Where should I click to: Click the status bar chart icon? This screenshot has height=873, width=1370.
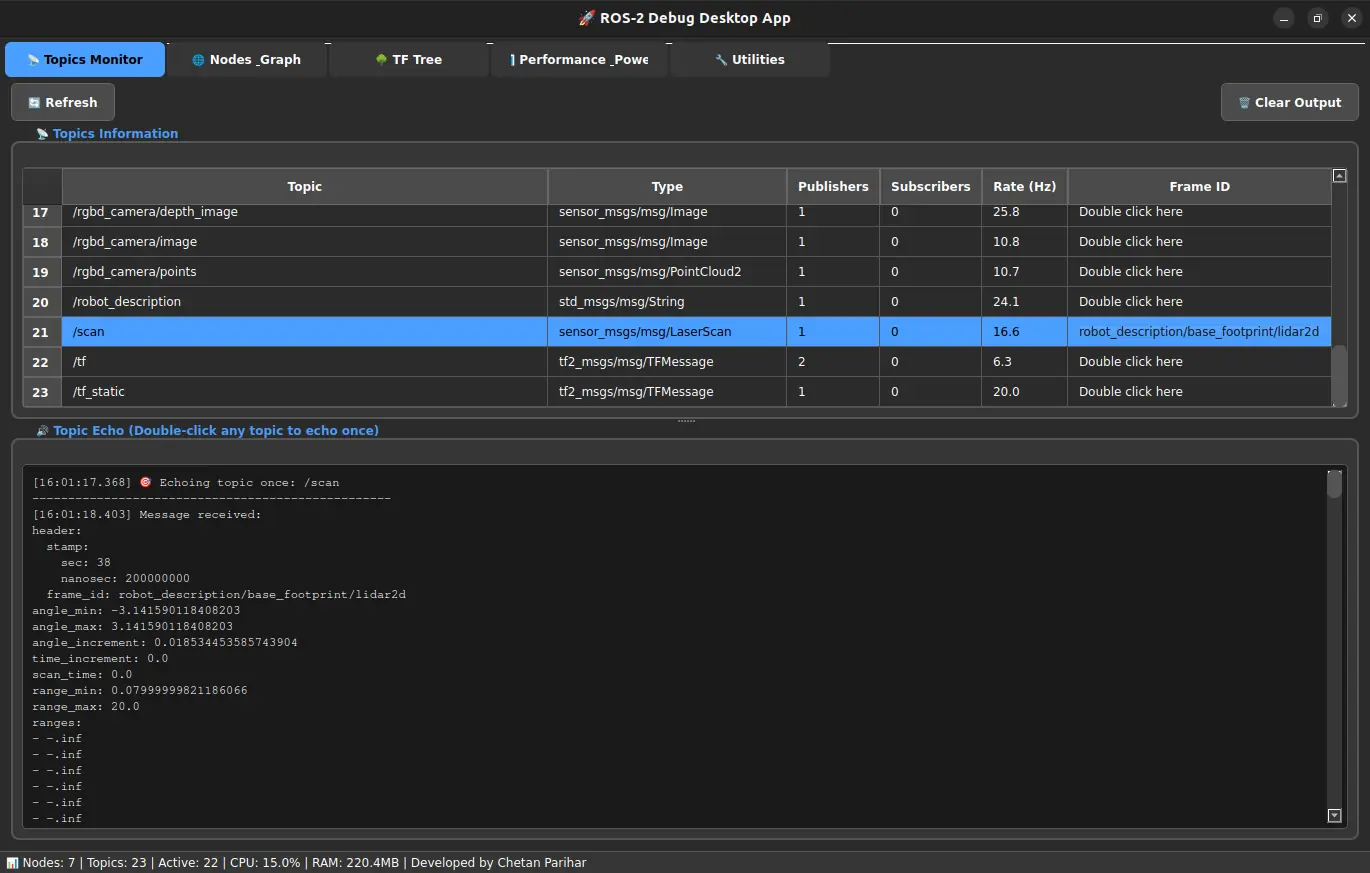click(12, 863)
